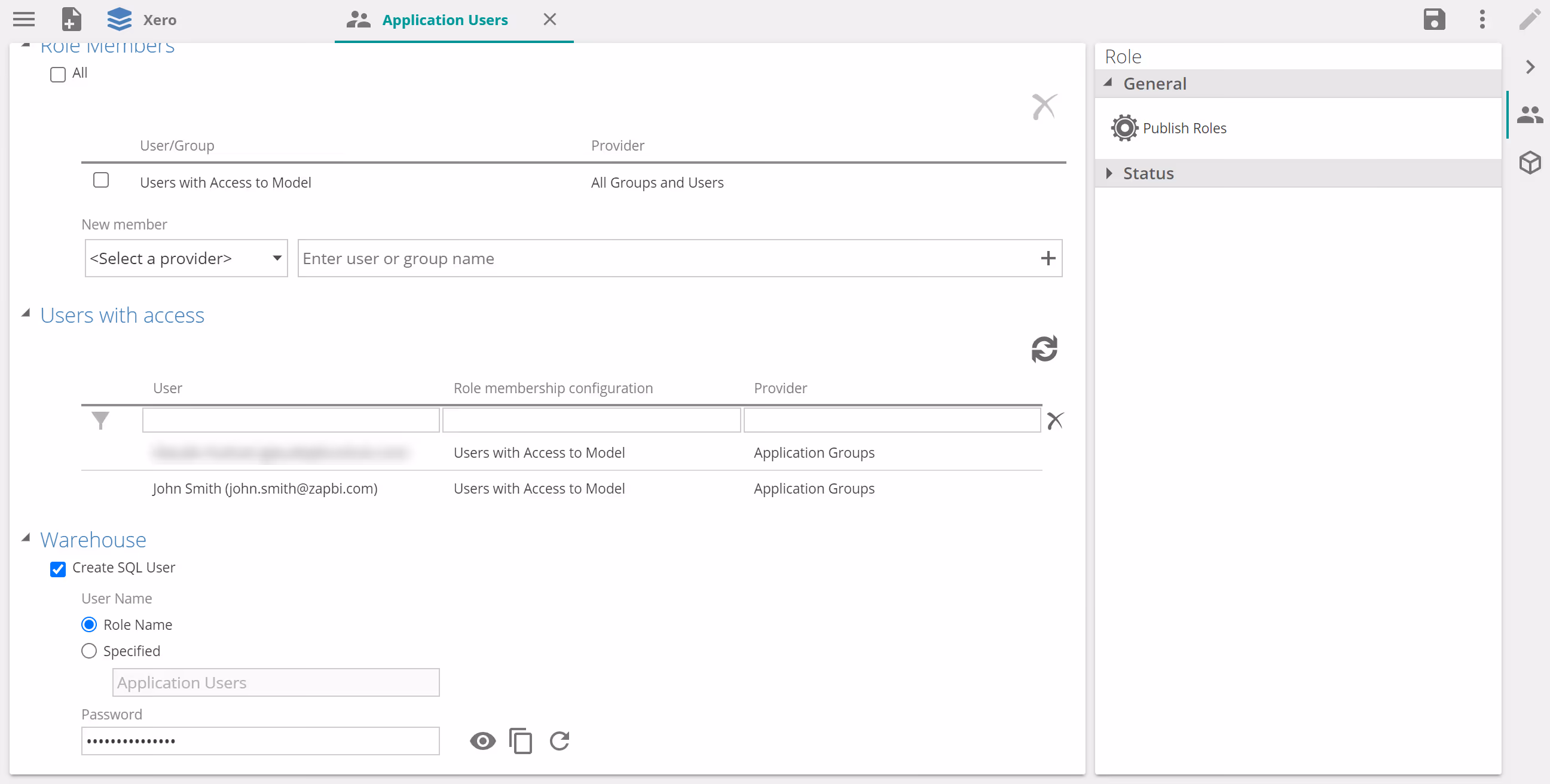Clear the user table filters
This screenshot has width=1550, height=784.
point(1055,420)
